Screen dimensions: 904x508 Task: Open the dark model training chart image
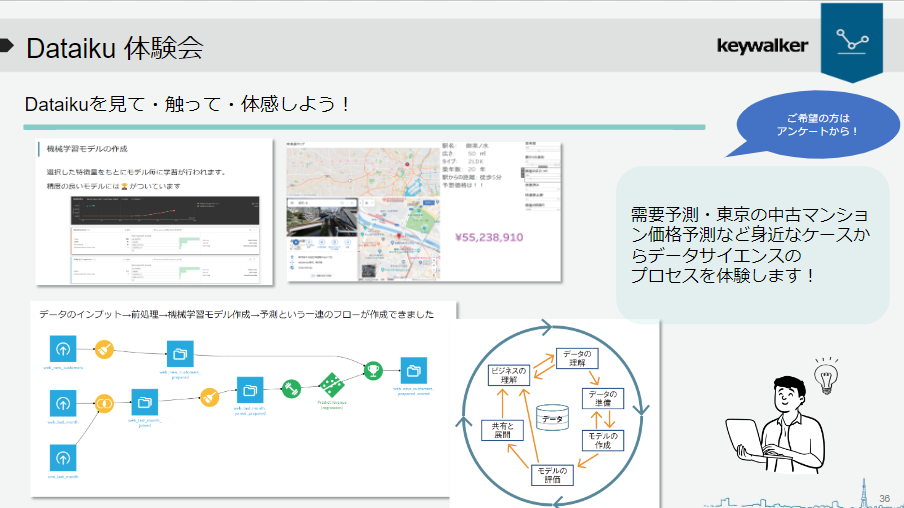pyautogui.click(x=165, y=210)
